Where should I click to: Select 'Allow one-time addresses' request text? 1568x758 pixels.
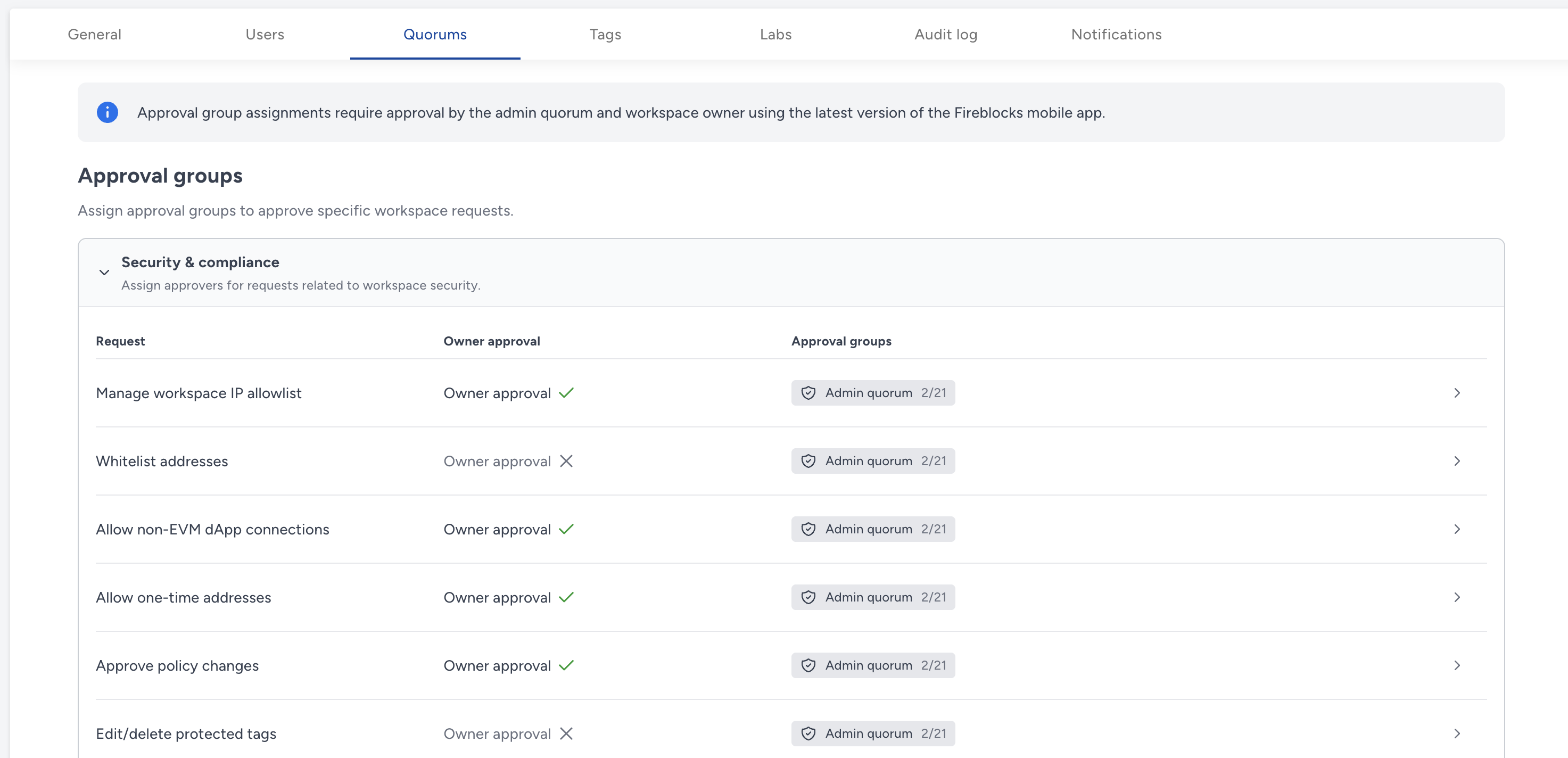[183, 598]
